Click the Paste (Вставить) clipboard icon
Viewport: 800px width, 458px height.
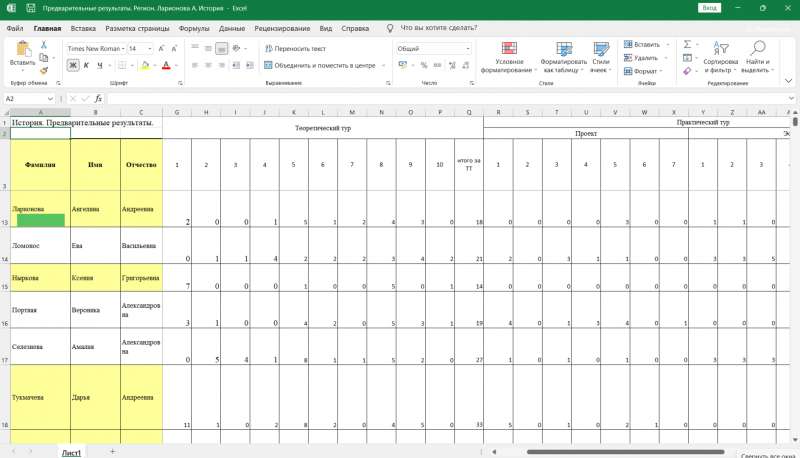point(22,49)
